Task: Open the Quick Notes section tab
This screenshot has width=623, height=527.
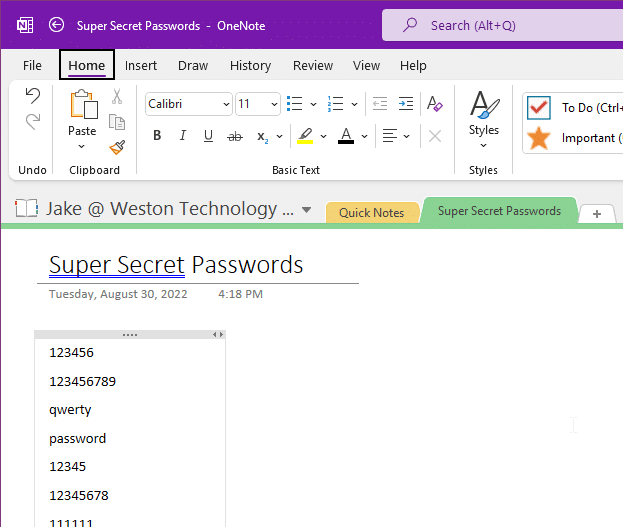Action: pyautogui.click(x=372, y=213)
